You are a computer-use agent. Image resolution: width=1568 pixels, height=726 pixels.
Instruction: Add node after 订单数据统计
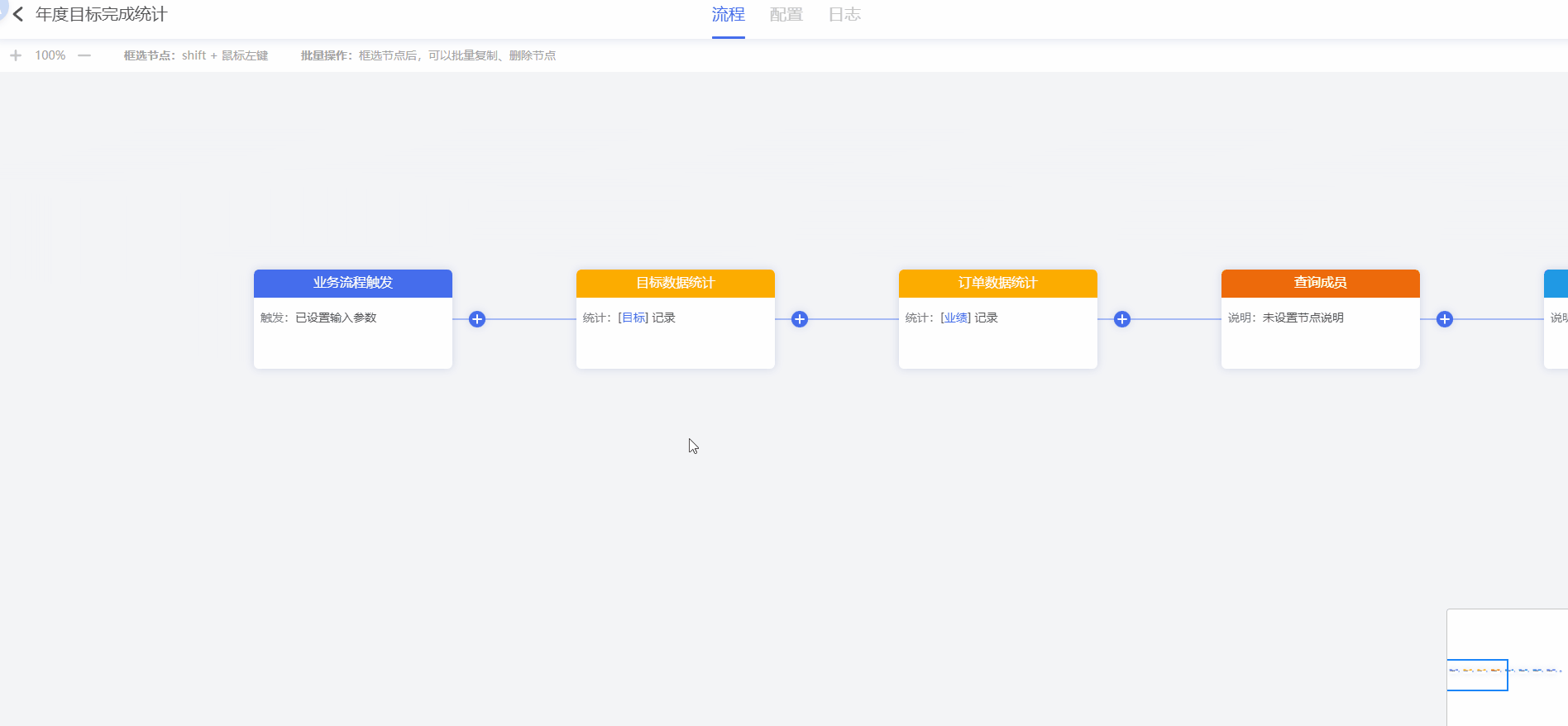(1122, 319)
